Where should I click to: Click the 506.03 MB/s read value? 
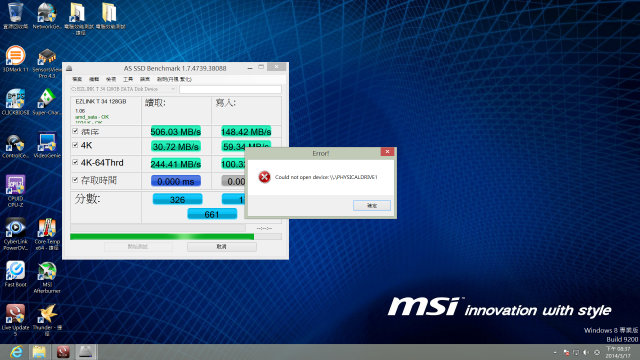point(176,131)
